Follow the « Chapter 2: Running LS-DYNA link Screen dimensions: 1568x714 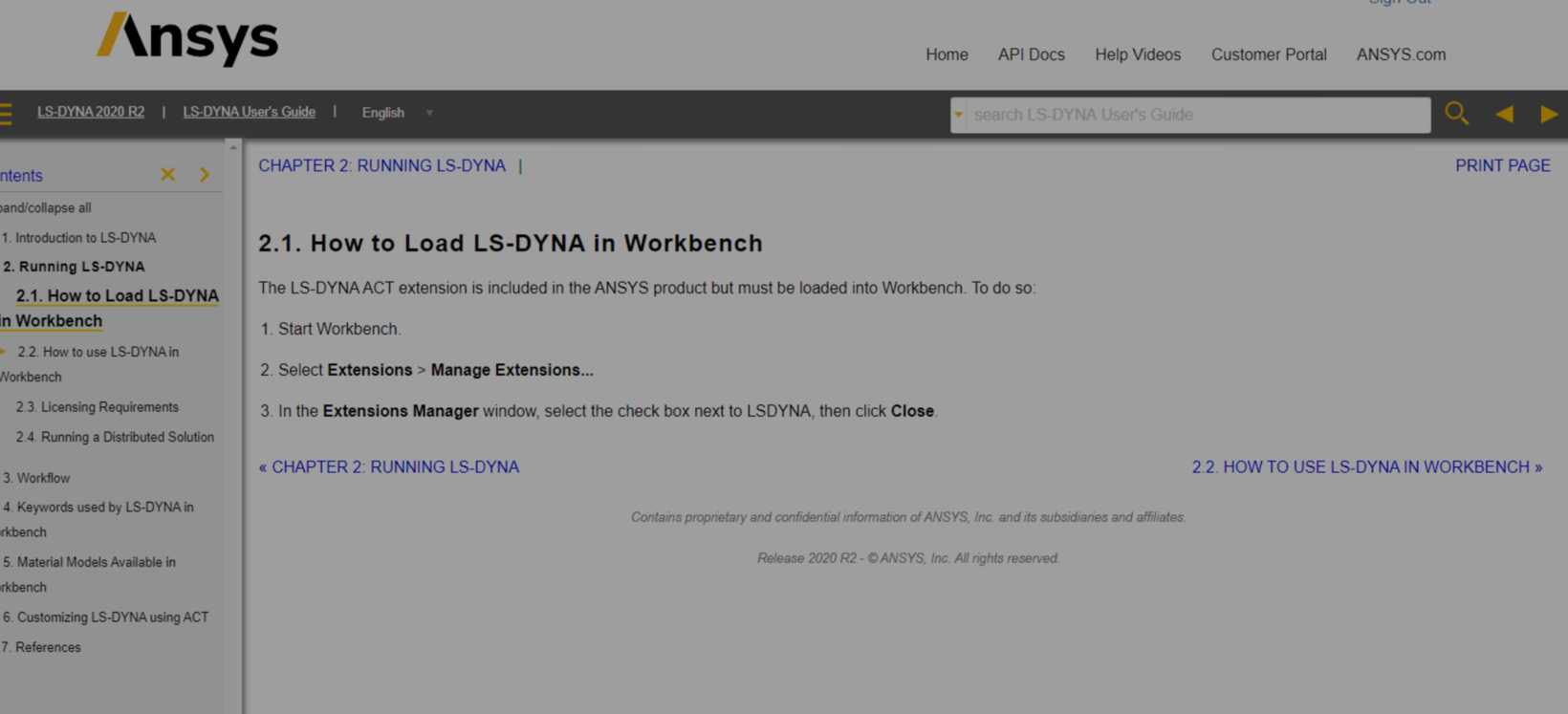pyautogui.click(x=388, y=466)
